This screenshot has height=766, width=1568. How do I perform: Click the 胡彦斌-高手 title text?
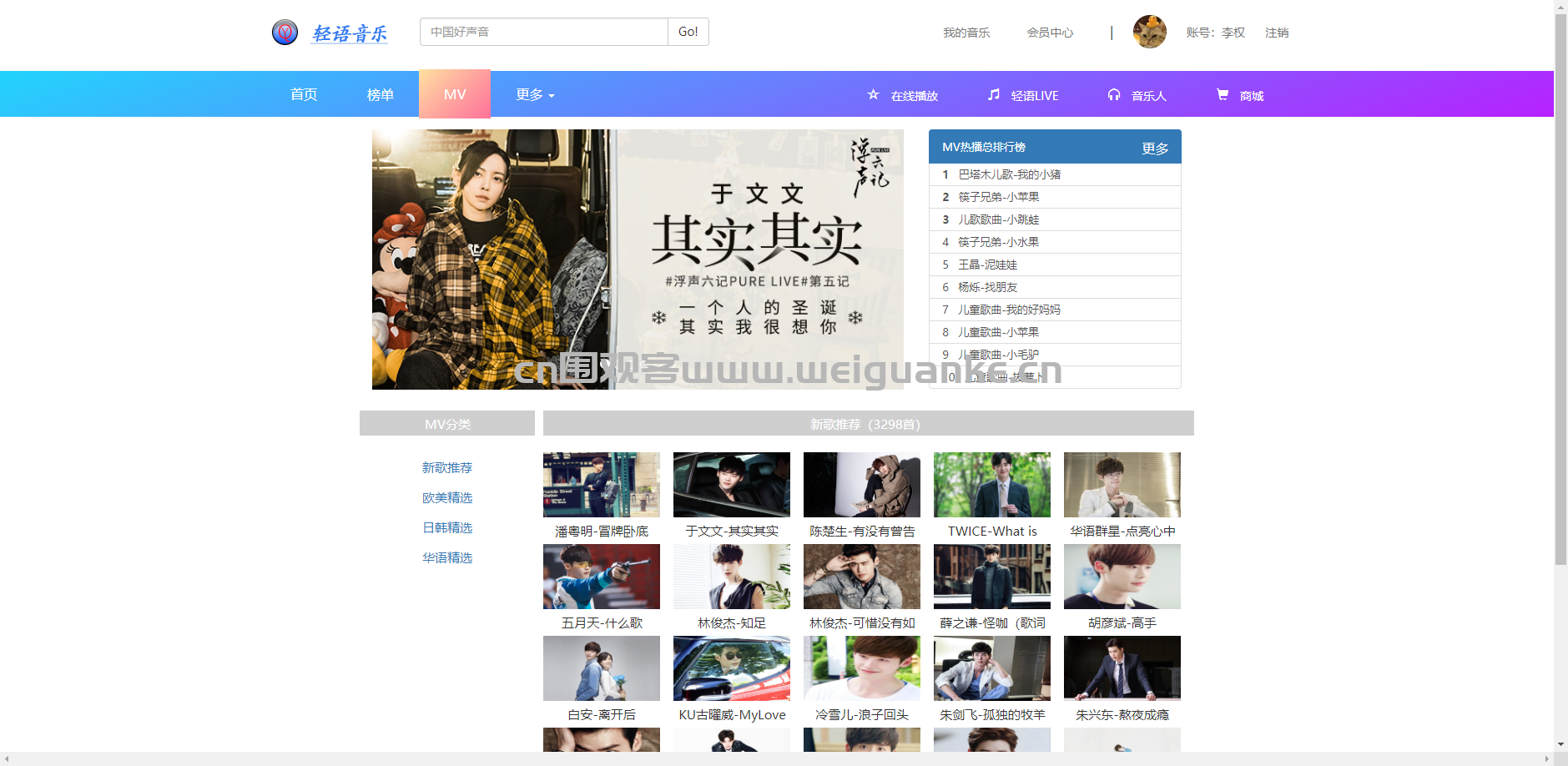click(1122, 623)
